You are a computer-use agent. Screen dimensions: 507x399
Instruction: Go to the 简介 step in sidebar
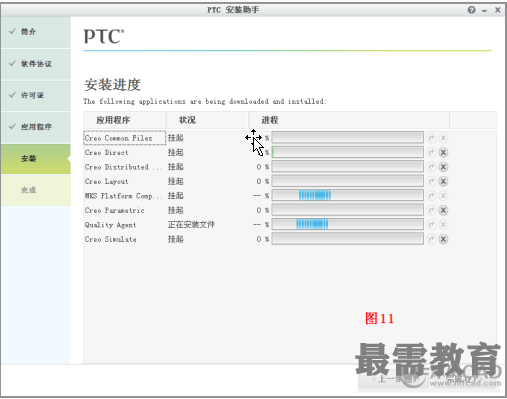click(36, 32)
